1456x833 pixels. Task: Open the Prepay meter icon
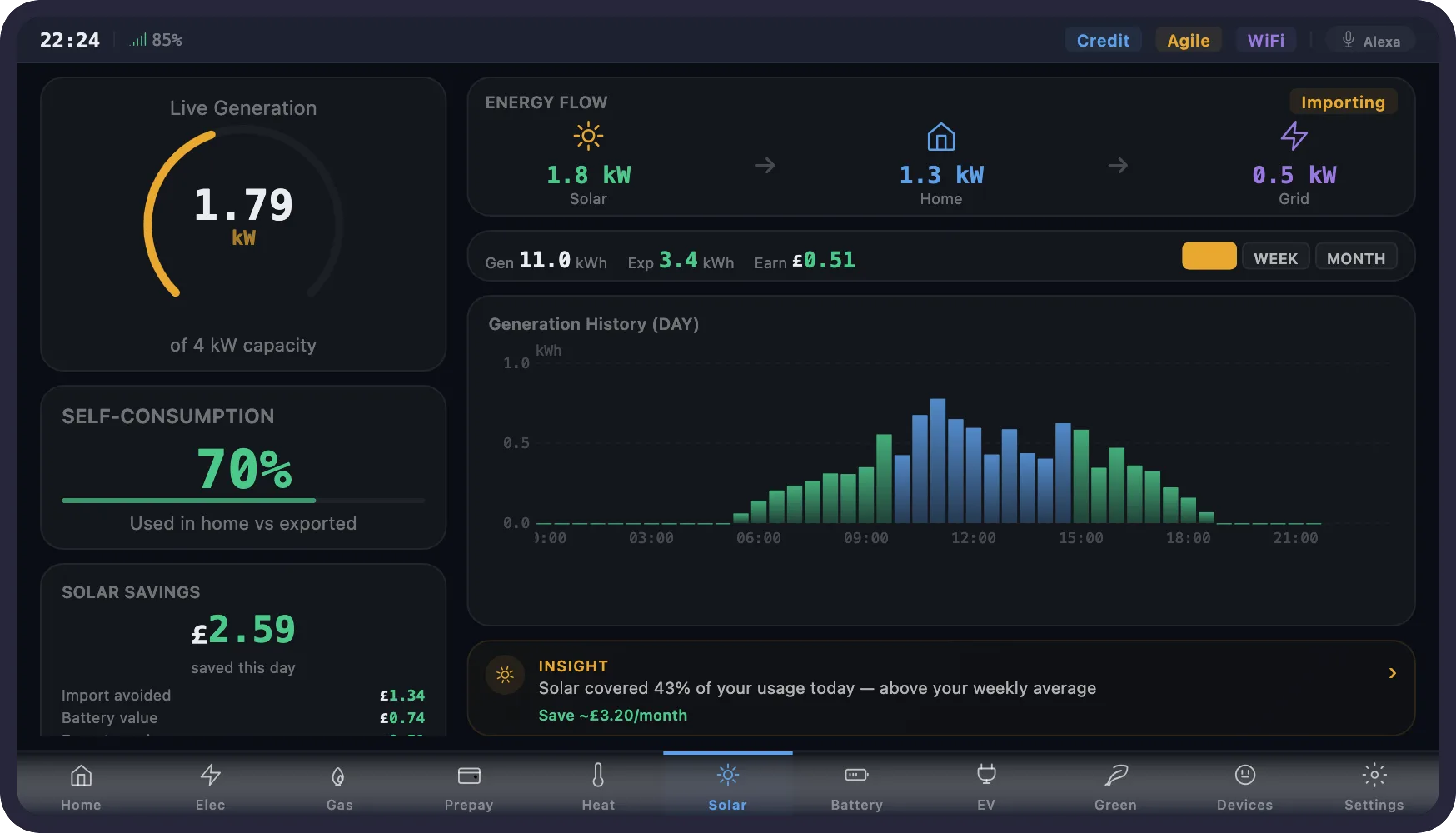(469, 775)
